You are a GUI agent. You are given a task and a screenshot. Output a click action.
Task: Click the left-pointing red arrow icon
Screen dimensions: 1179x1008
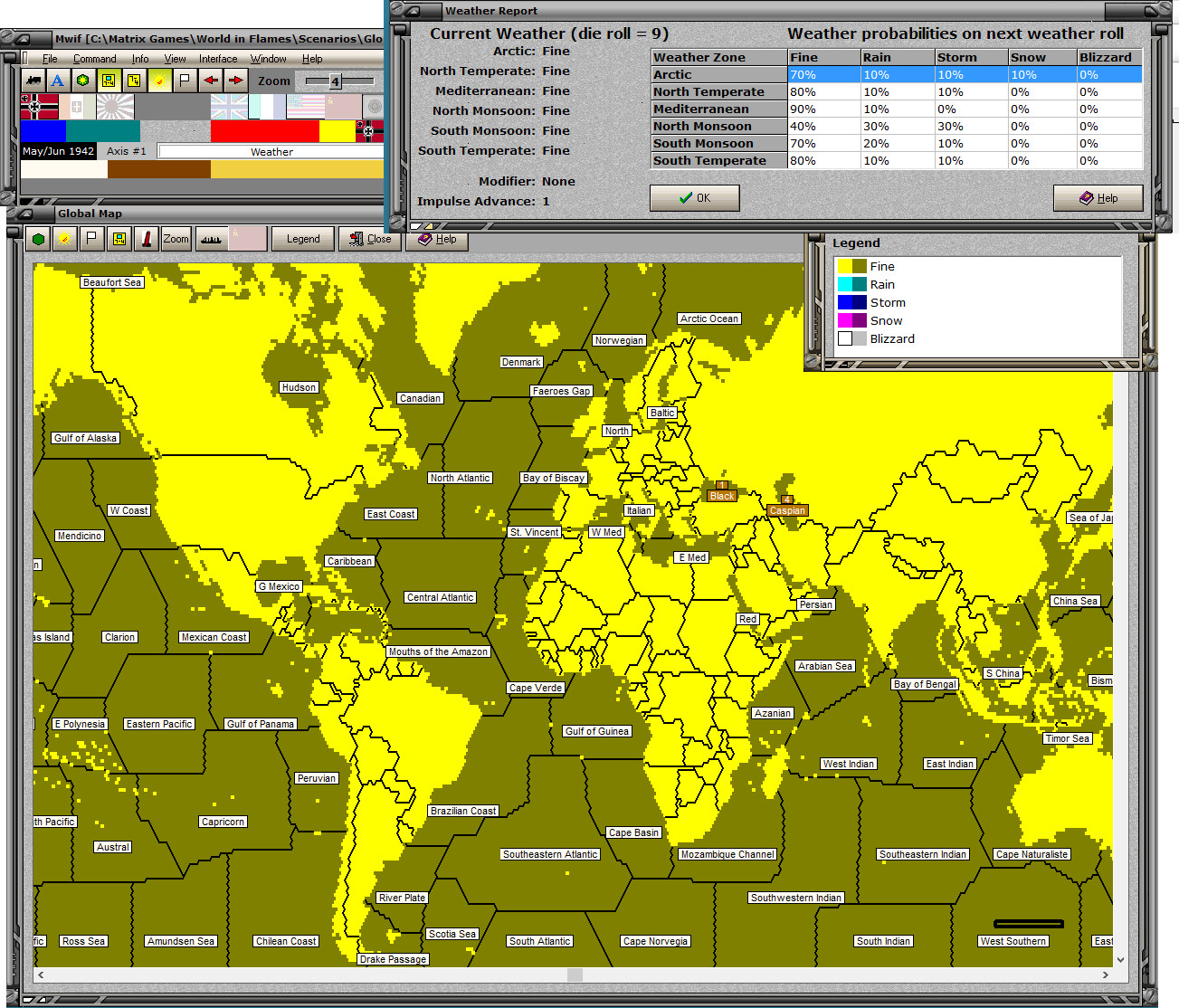click(210, 81)
